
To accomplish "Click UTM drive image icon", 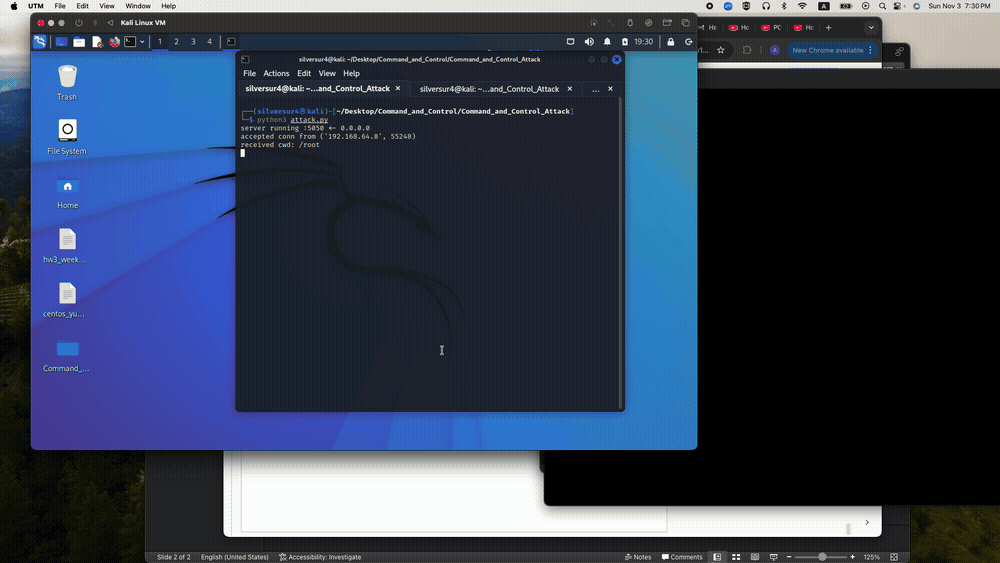I will pos(648,23).
